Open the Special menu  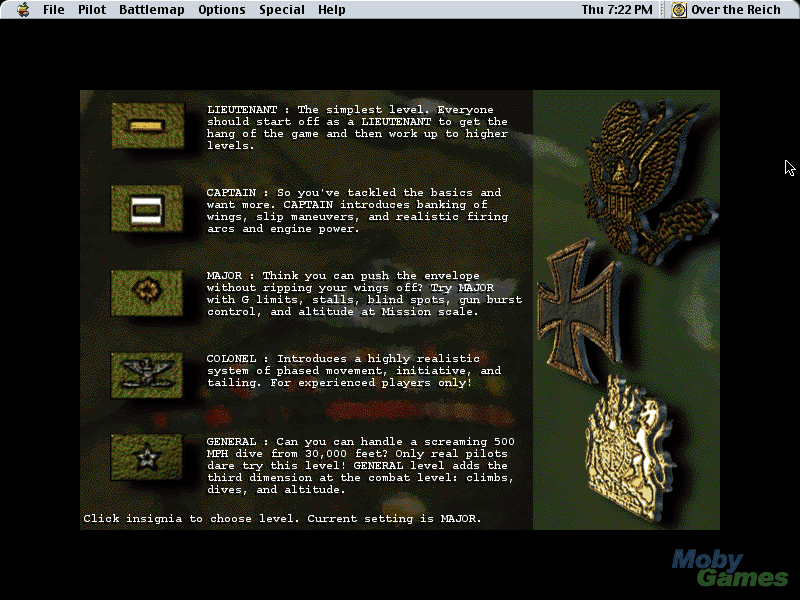click(x=282, y=10)
